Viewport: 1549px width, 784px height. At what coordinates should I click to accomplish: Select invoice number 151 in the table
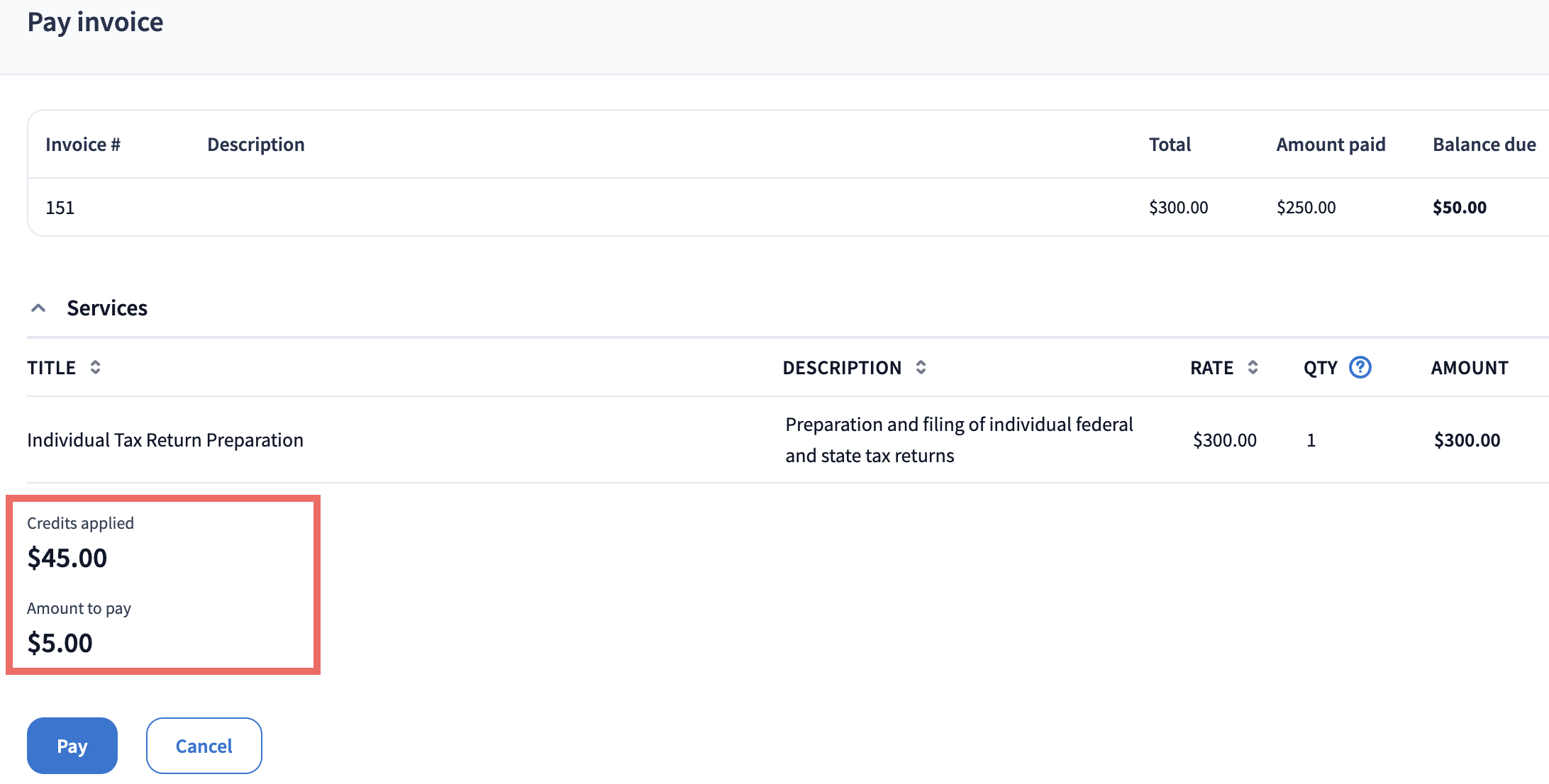click(x=60, y=208)
